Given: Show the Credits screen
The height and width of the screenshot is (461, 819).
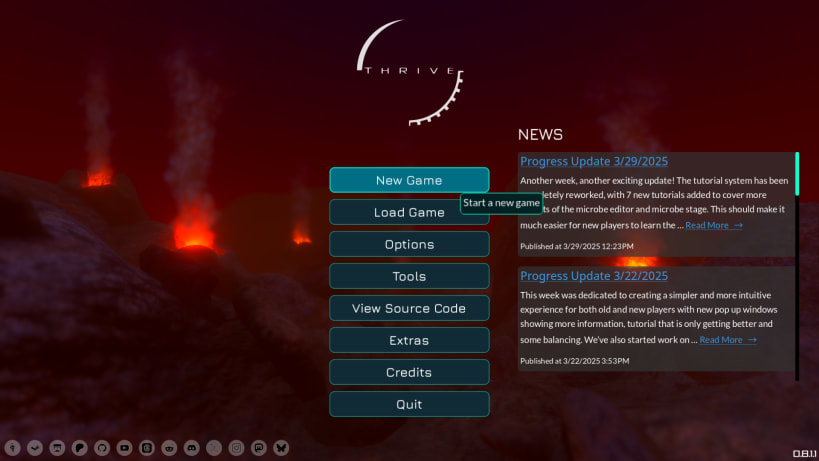Looking at the screenshot, I should 409,372.
